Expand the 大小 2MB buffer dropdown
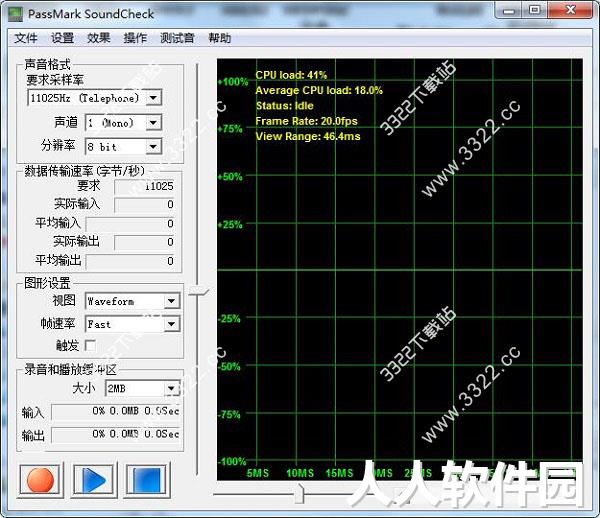The height and width of the screenshot is (518, 600). [171, 389]
